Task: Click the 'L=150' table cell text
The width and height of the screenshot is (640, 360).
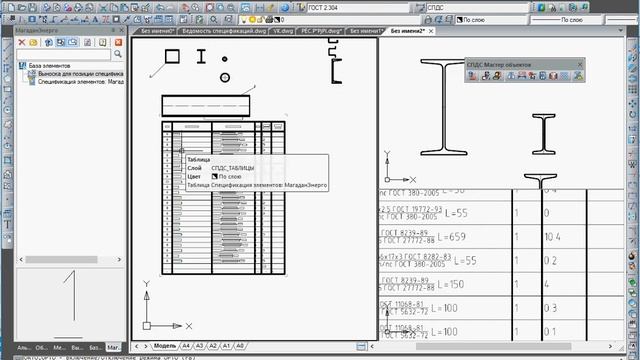Action: coord(451,284)
